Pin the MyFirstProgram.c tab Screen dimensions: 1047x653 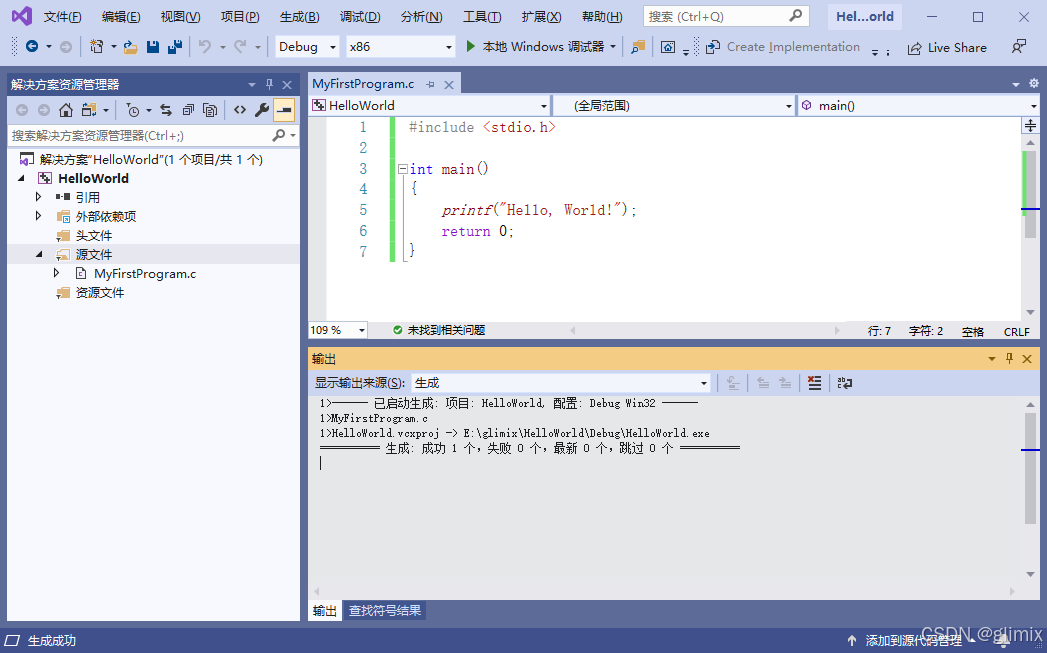[x=431, y=85]
